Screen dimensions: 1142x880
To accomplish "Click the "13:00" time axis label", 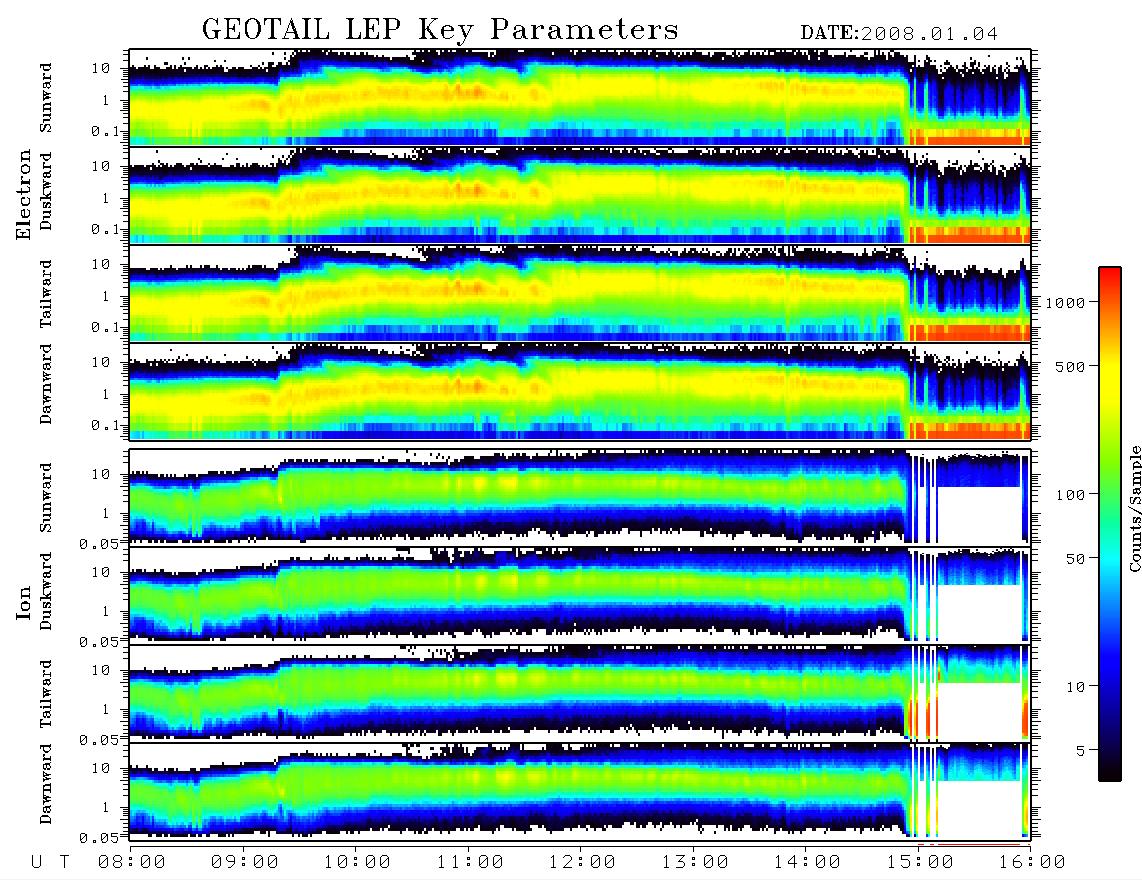I will click(x=695, y=863).
